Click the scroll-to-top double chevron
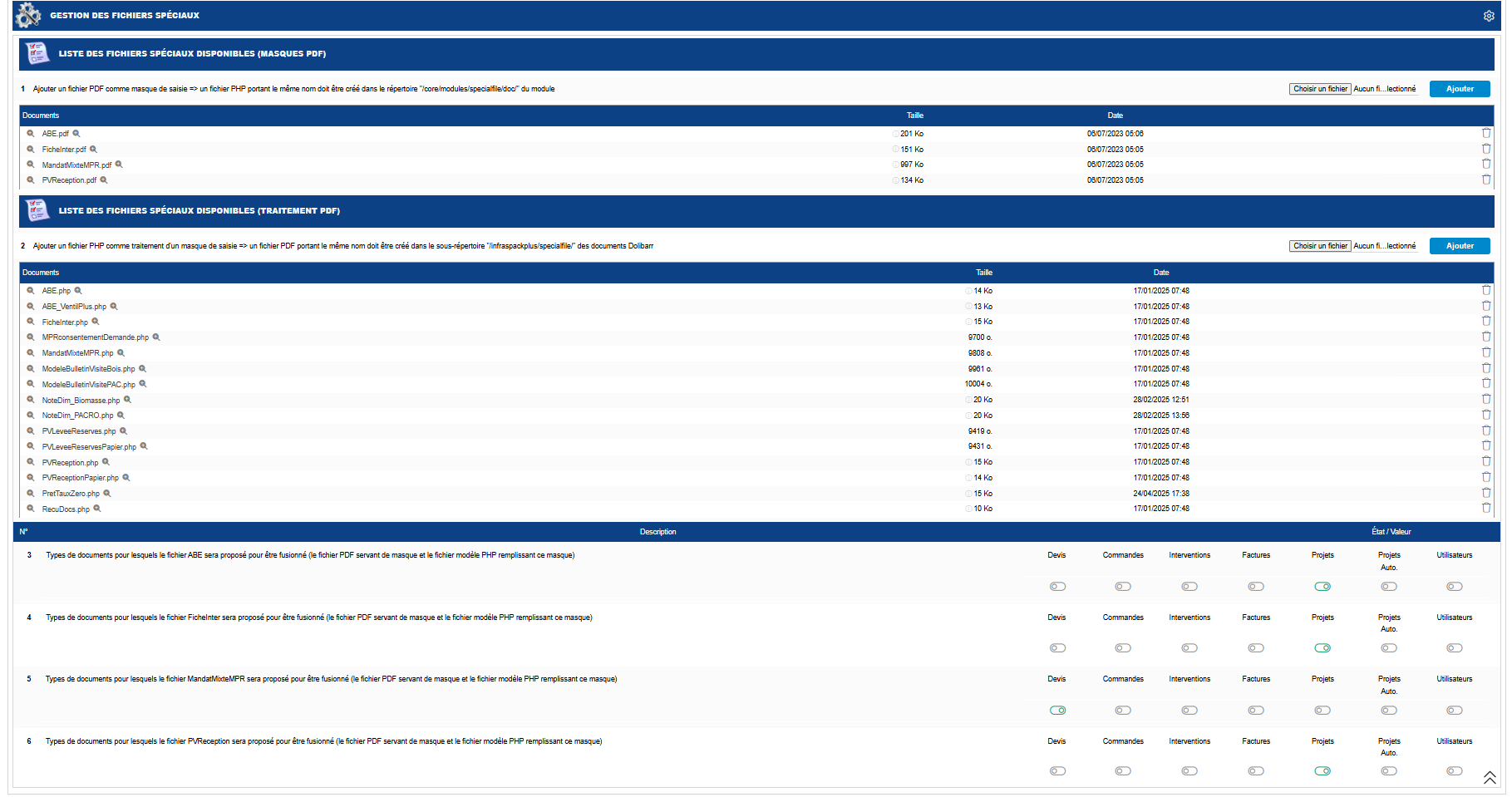 [x=1490, y=778]
